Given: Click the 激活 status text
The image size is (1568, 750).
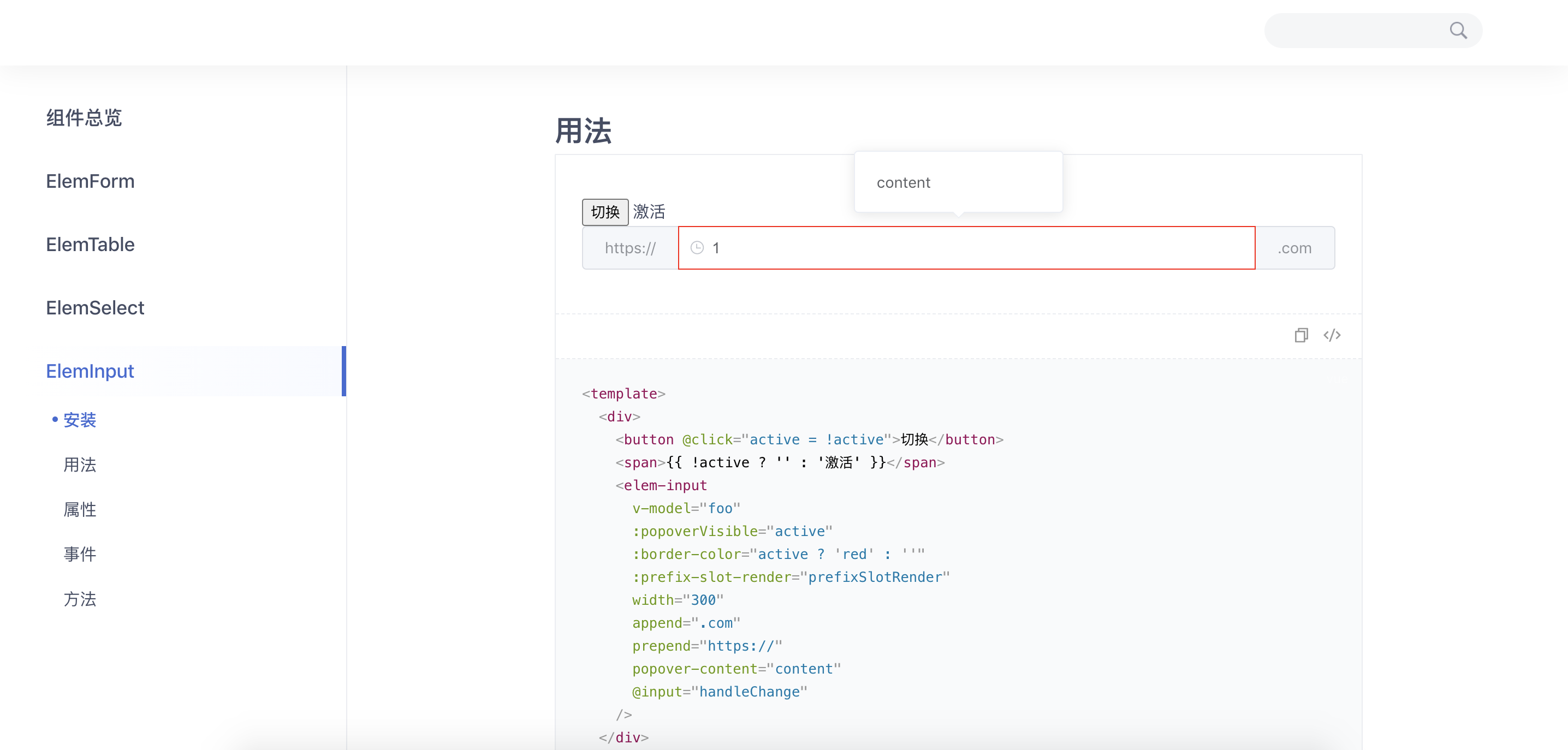Looking at the screenshot, I should [x=649, y=212].
